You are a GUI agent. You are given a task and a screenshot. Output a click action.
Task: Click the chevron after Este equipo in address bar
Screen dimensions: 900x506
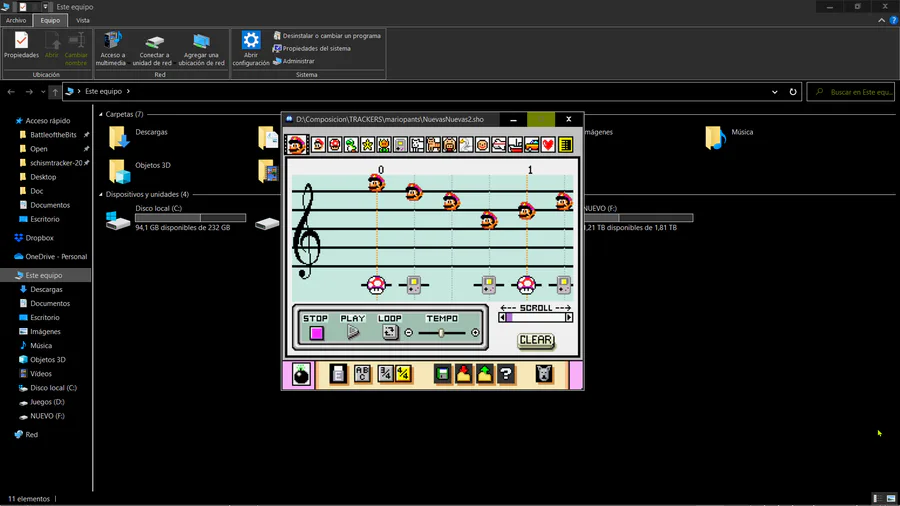coord(128,91)
